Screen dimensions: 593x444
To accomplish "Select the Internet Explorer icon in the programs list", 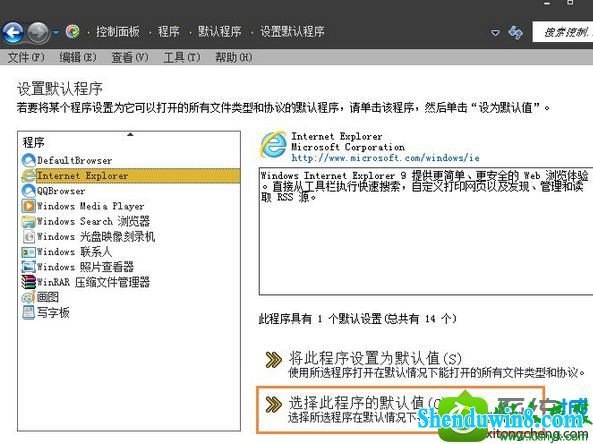I will pyautogui.click(x=29, y=175).
